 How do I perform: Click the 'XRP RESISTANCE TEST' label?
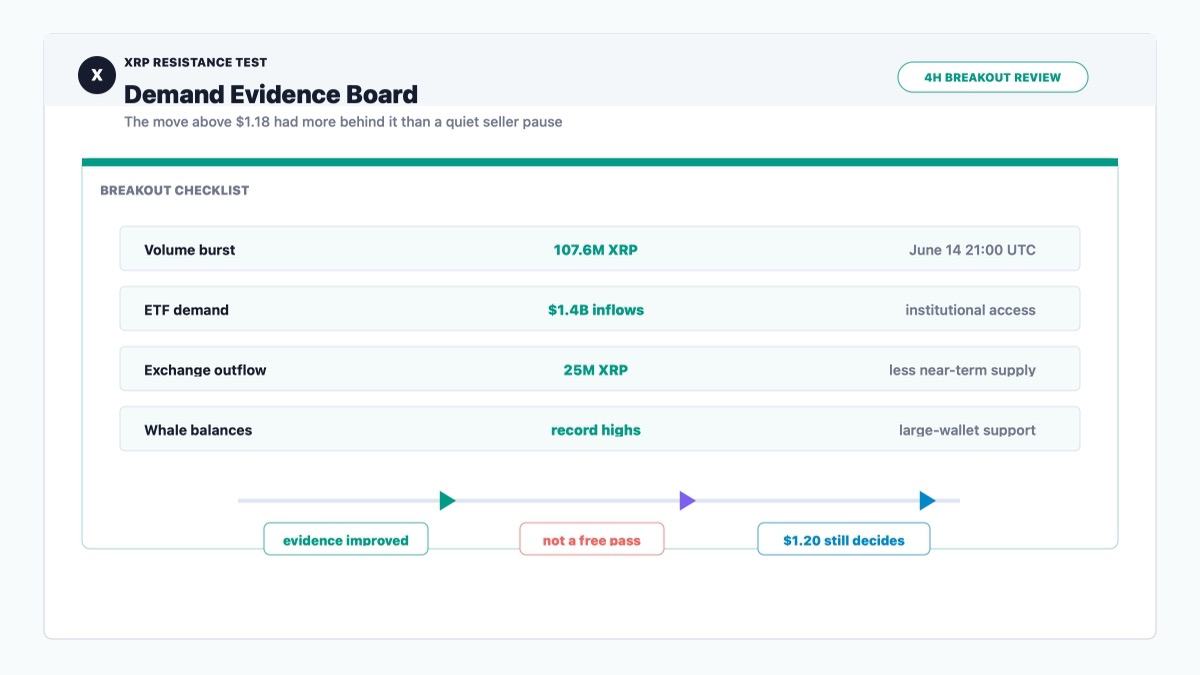pos(196,62)
